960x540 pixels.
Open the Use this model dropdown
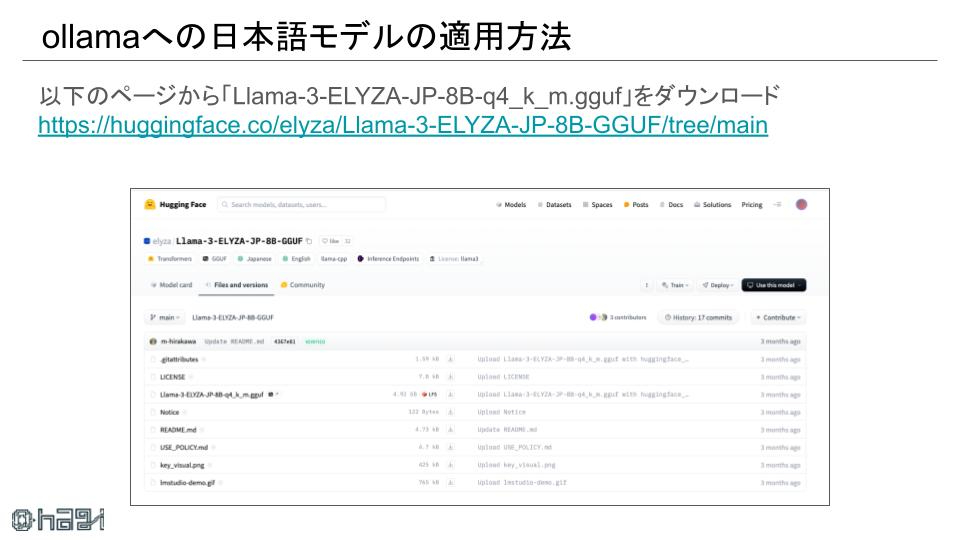(x=774, y=285)
